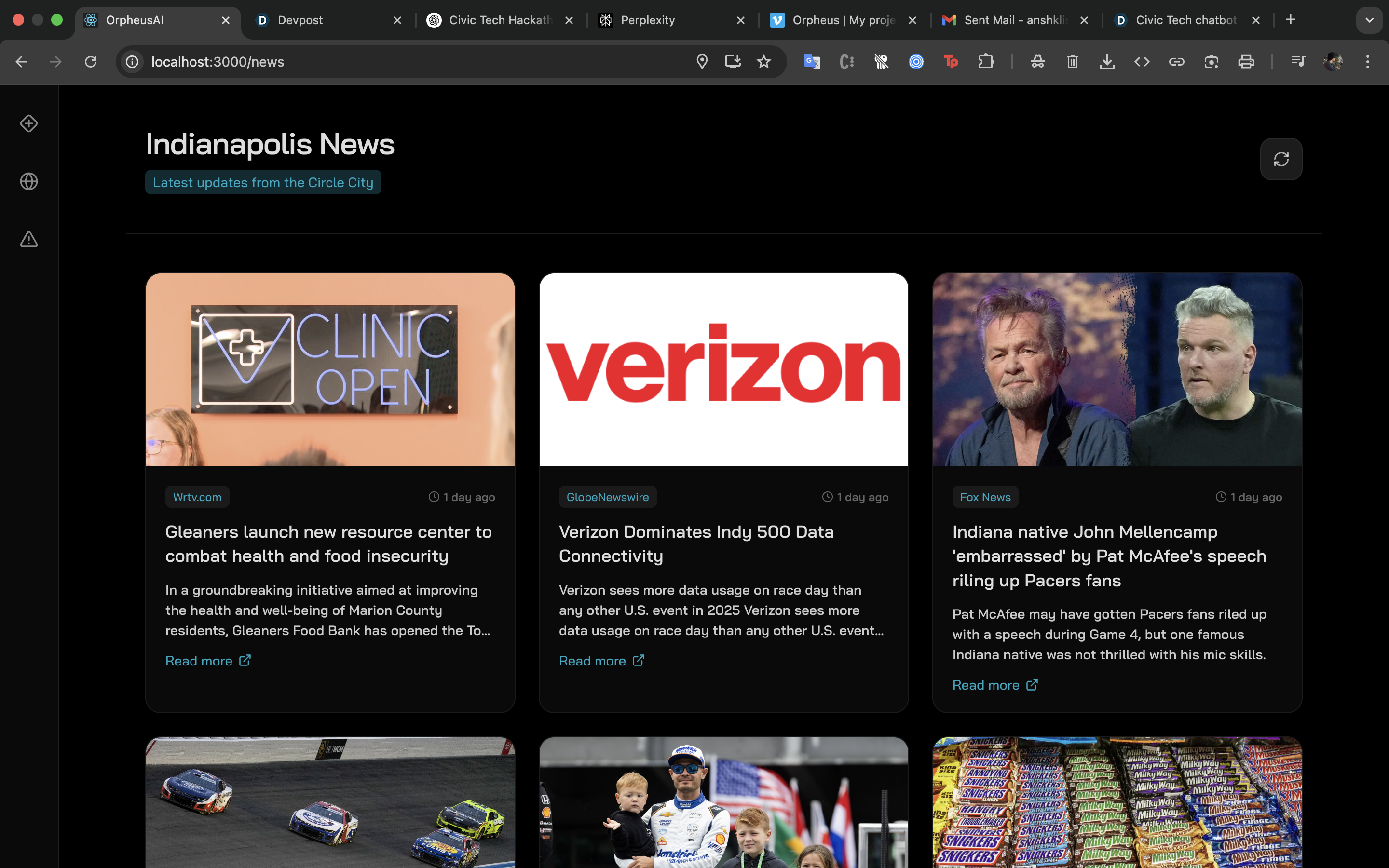Click the location pin icon in address bar
This screenshot has height=868, width=1389.
pyautogui.click(x=701, y=61)
